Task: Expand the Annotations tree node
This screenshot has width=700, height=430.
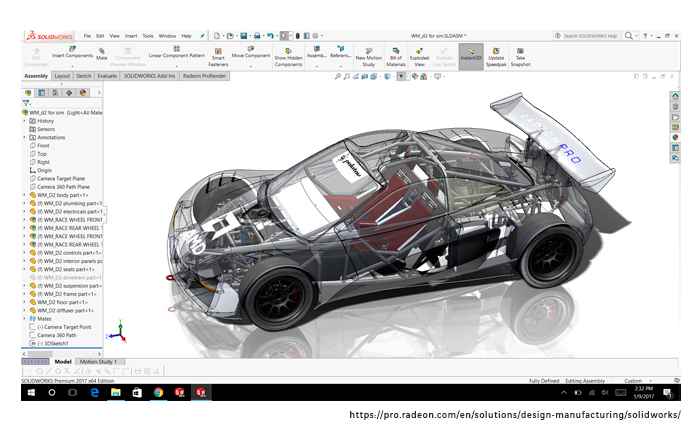Action: pos(25,138)
